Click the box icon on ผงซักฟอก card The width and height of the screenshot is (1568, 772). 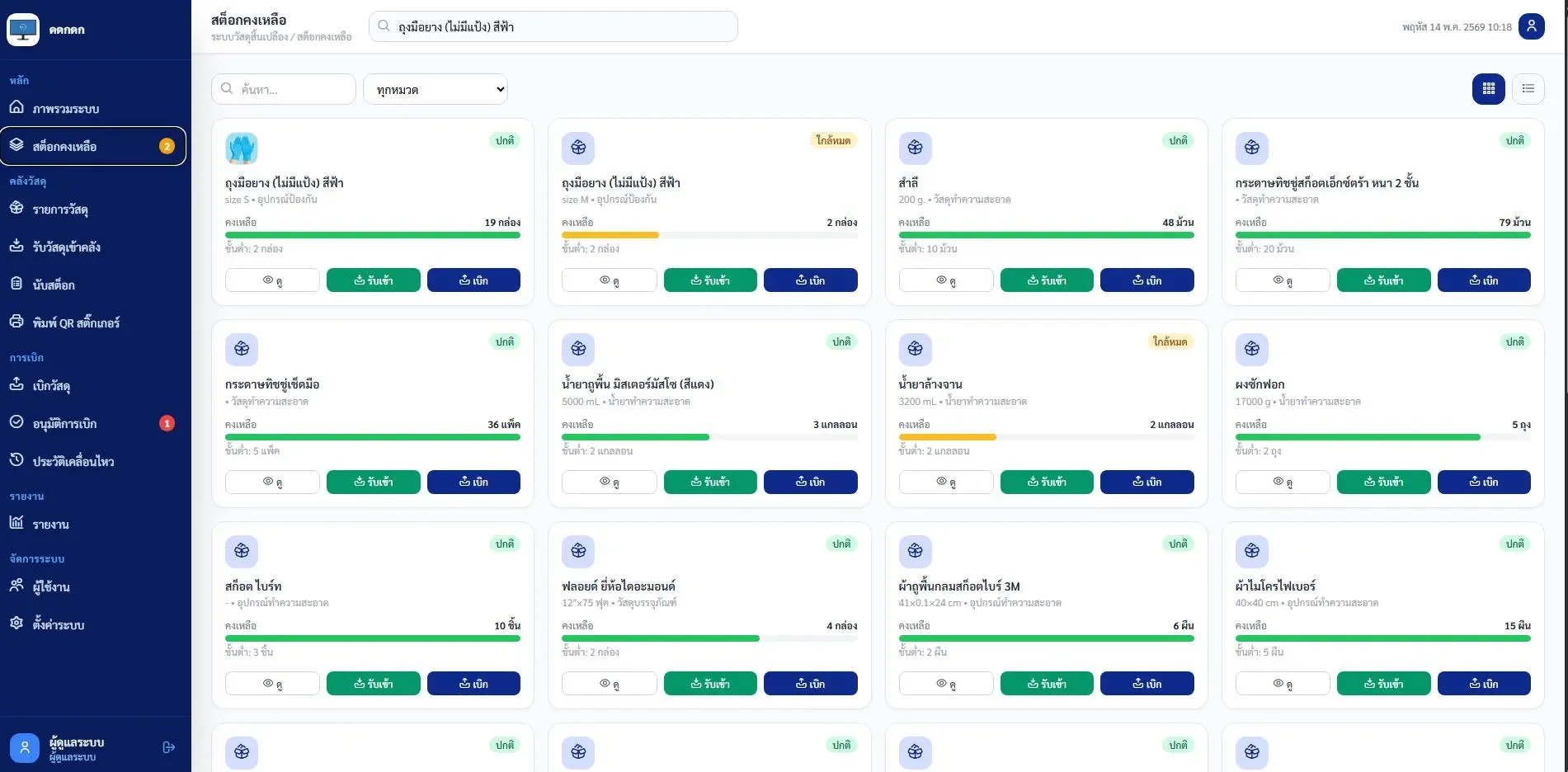pyautogui.click(x=1252, y=350)
